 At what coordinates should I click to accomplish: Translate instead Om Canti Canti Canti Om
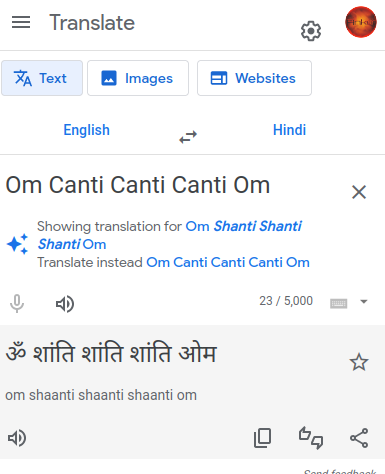point(228,262)
